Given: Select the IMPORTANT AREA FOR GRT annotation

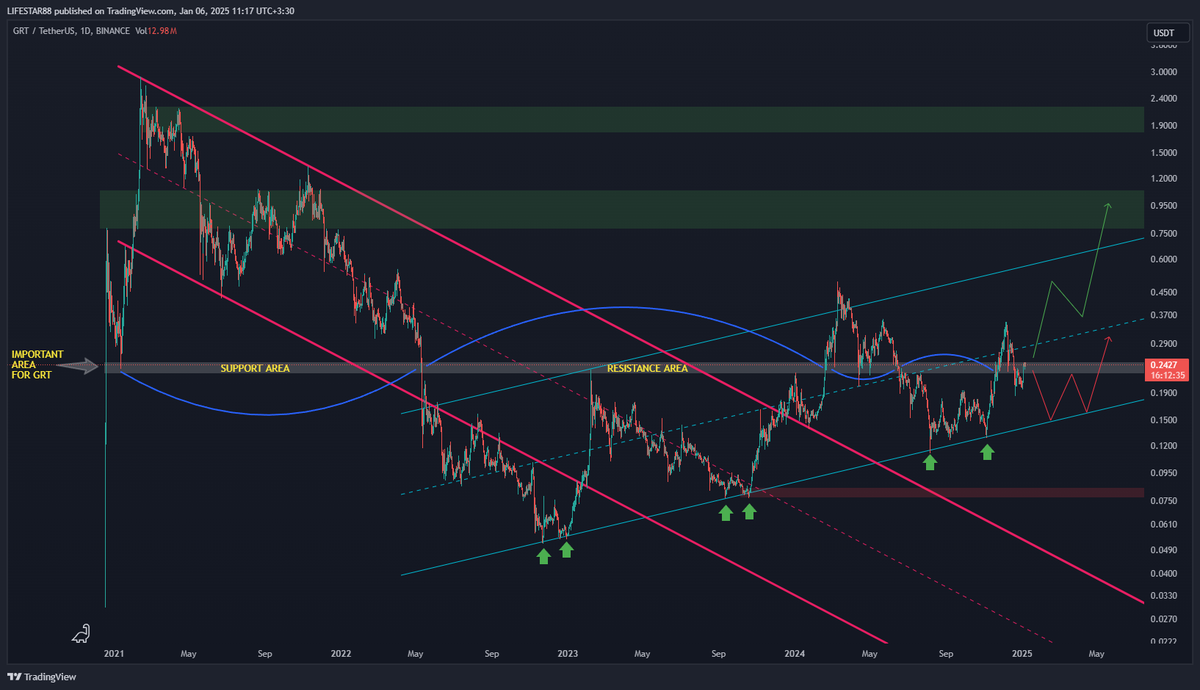Looking at the screenshot, I should [38, 367].
